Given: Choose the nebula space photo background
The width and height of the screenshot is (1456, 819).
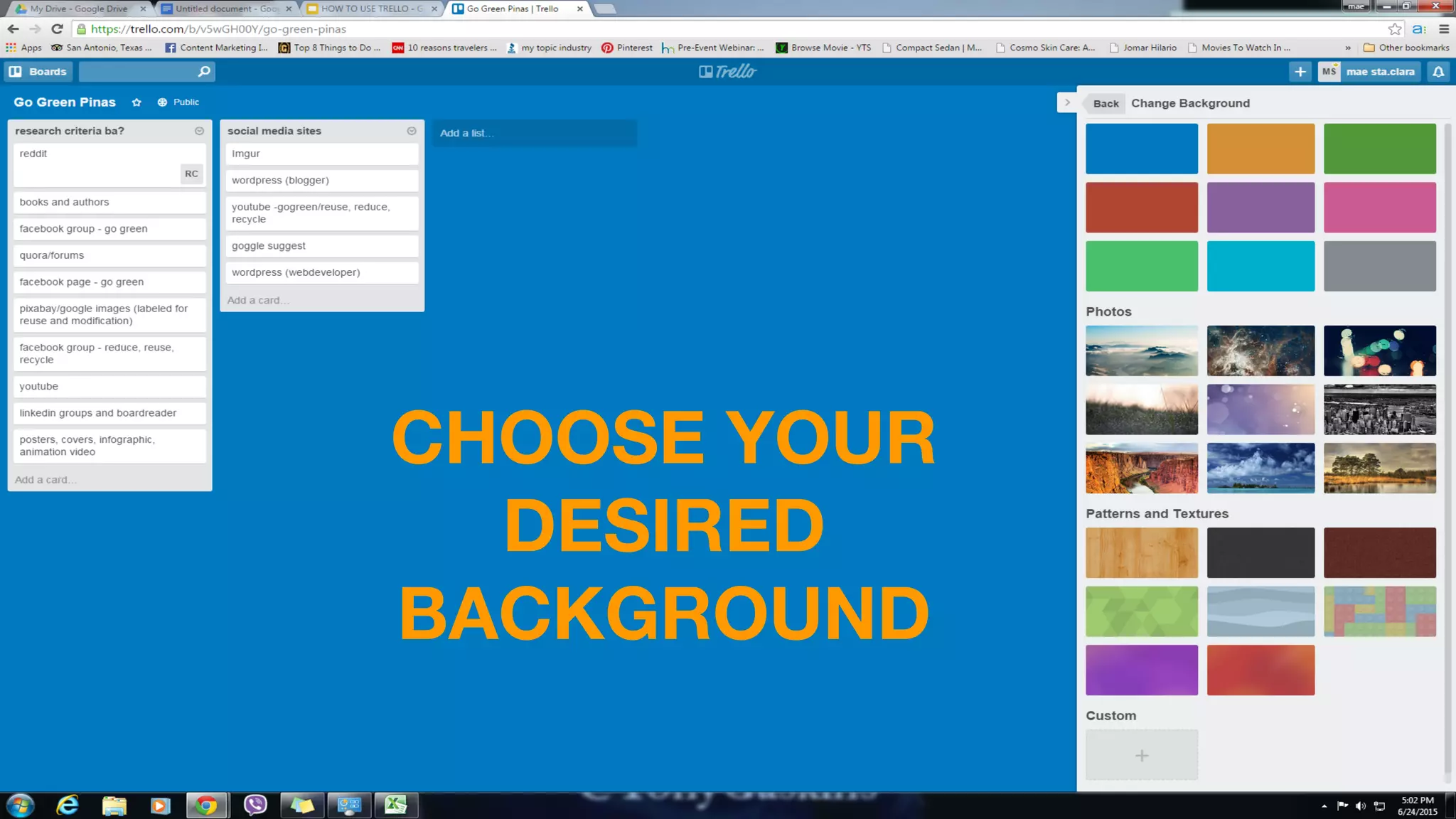Looking at the screenshot, I should 1260,350.
